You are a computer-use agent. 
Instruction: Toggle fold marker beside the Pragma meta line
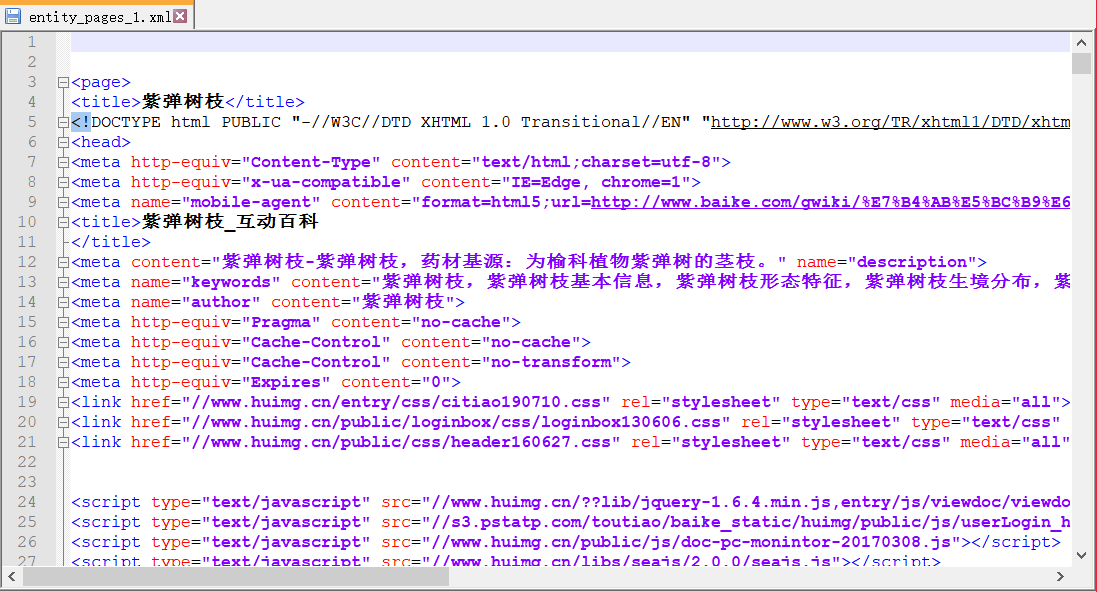pos(63,323)
